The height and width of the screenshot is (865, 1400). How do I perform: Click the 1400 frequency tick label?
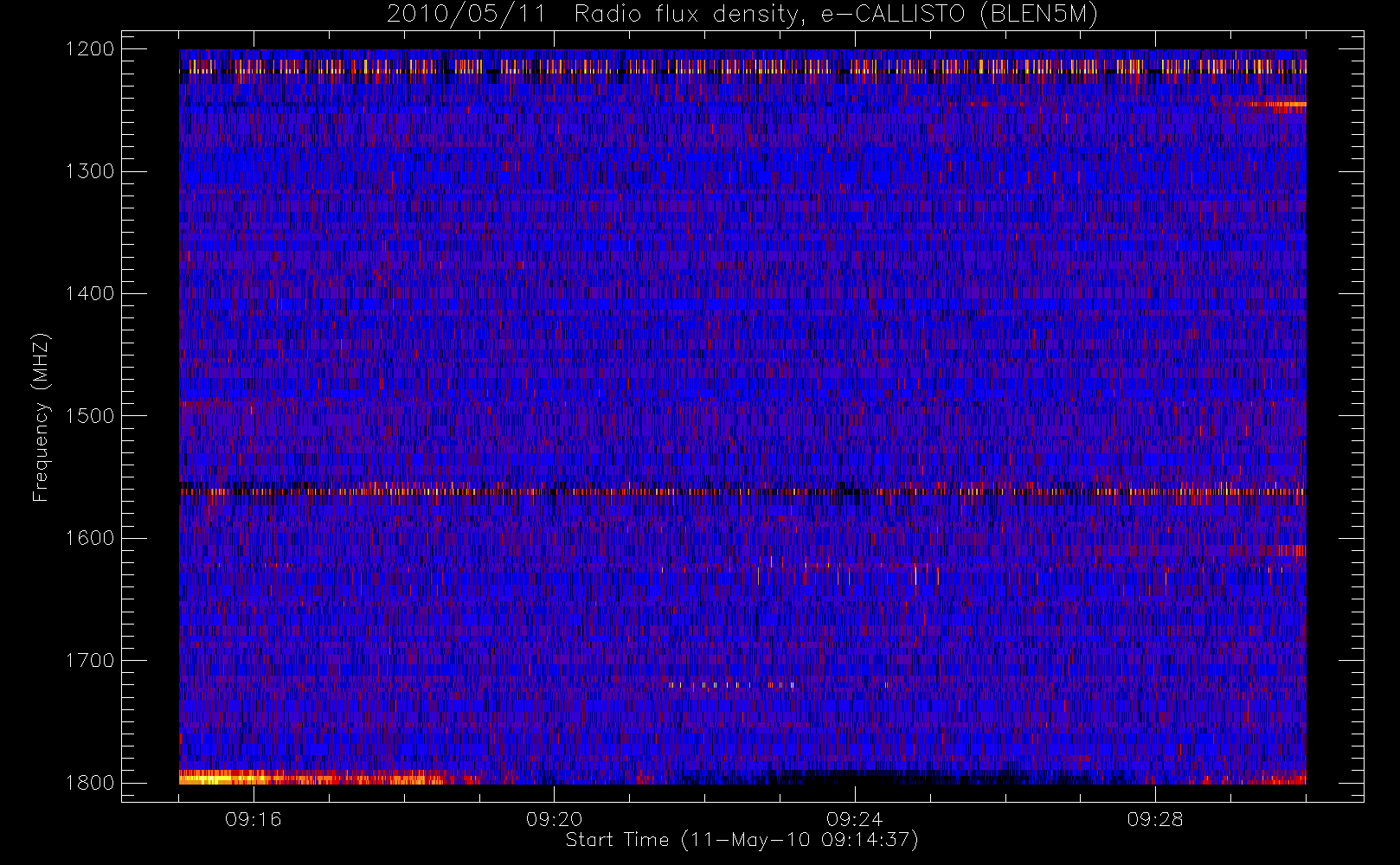coord(90,293)
